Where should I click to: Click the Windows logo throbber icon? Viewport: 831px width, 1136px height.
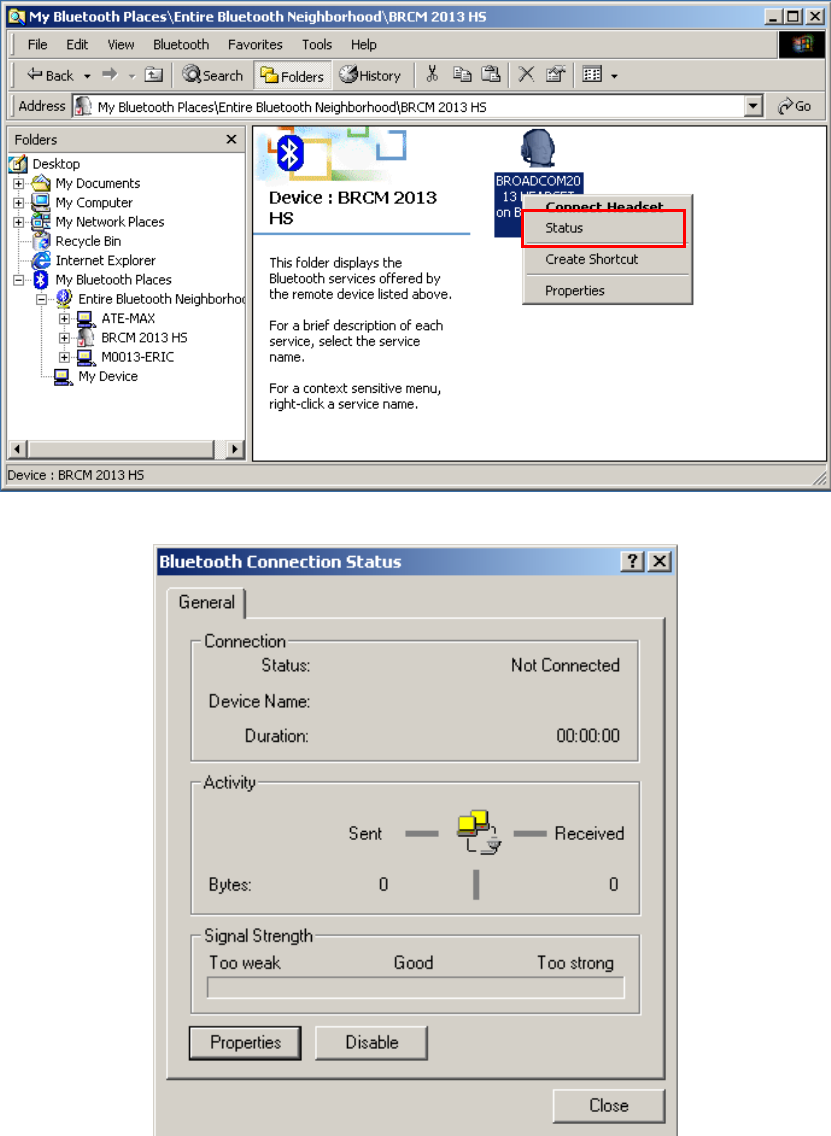tap(801, 45)
